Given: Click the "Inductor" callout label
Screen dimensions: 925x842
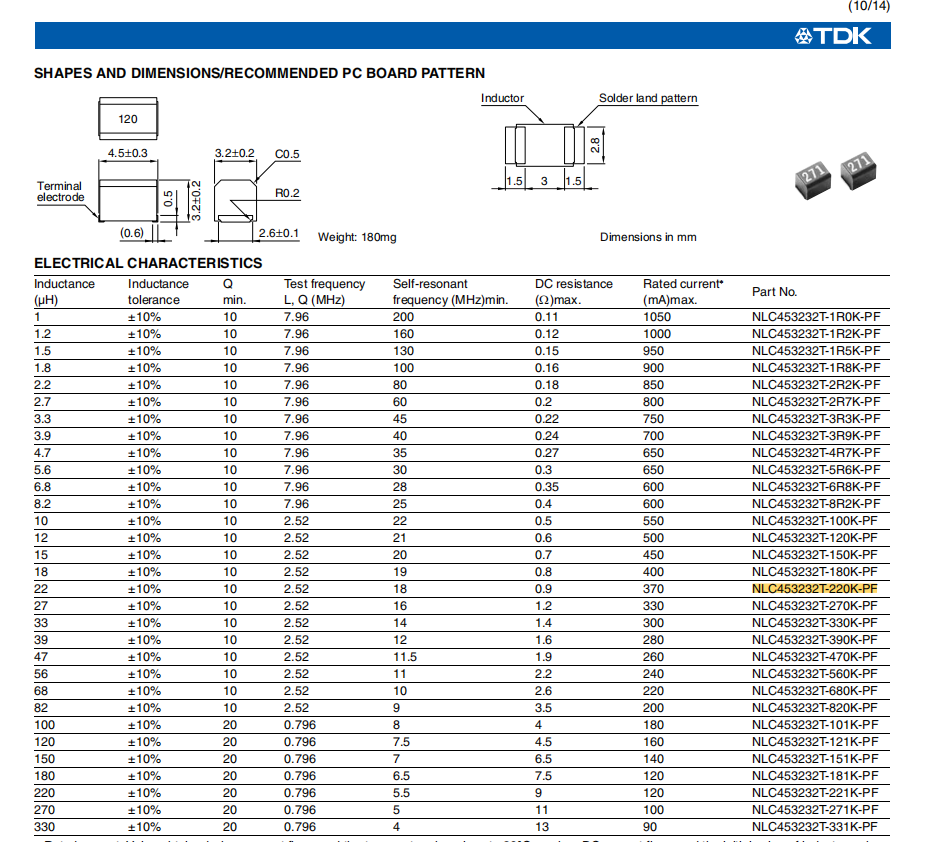Looking at the screenshot, I should tap(502, 99).
